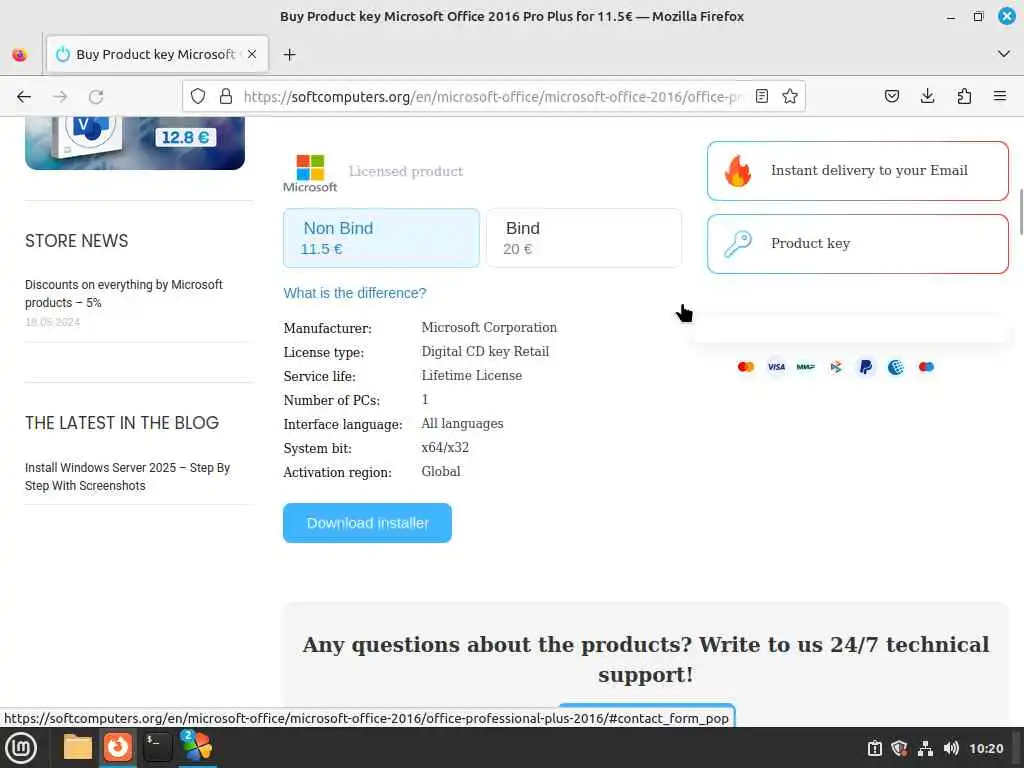Open the colorful pinwheel app in taskbar
Image resolution: width=1024 pixels, height=768 pixels.
(x=197, y=746)
